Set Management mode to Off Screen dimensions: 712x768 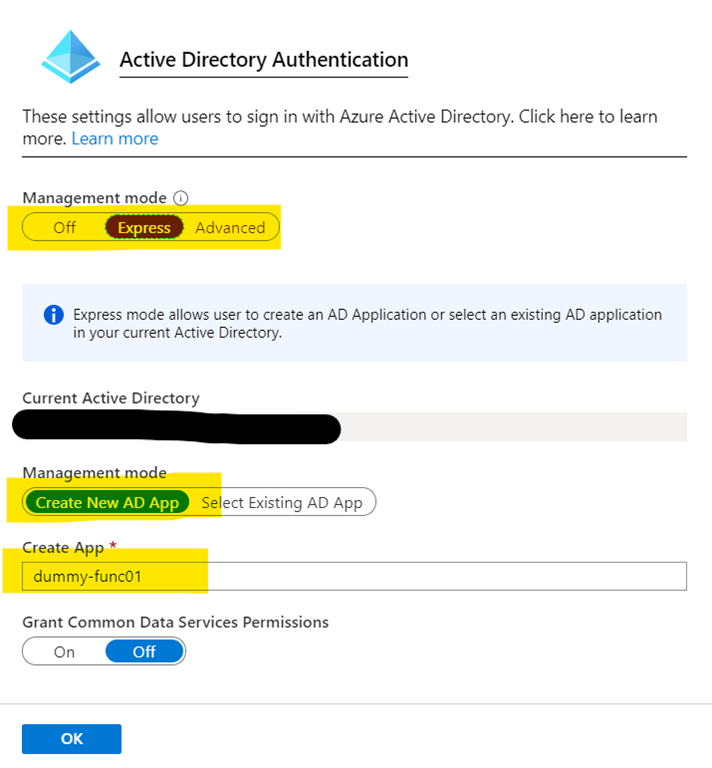point(65,228)
